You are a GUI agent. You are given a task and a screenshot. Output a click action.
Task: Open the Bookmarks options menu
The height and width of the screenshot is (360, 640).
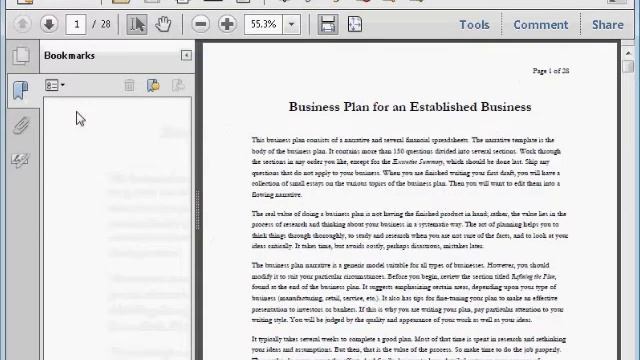[x=55, y=85]
